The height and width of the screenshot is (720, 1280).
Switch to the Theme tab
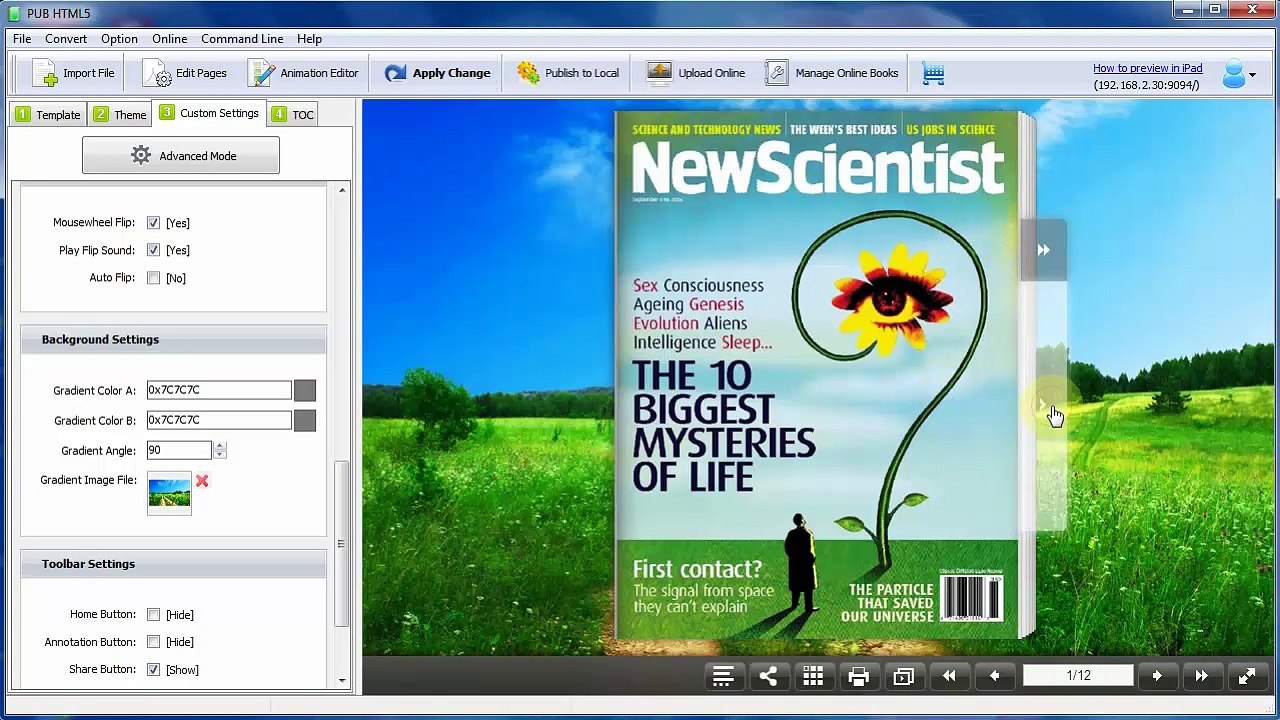(x=121, y=115)
